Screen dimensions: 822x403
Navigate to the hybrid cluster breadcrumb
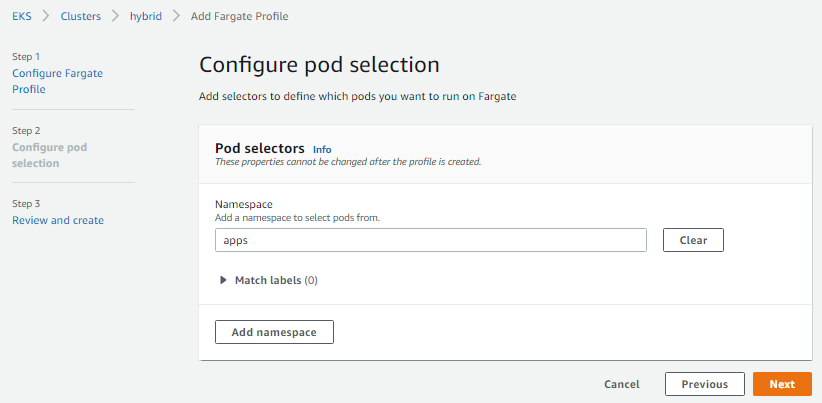[x=146, y=16]
